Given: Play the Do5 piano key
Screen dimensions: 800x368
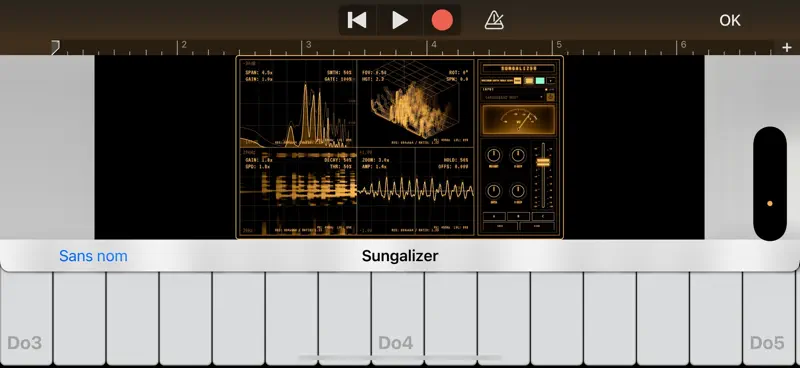Looking at the screenshot, I should [768, 318].
